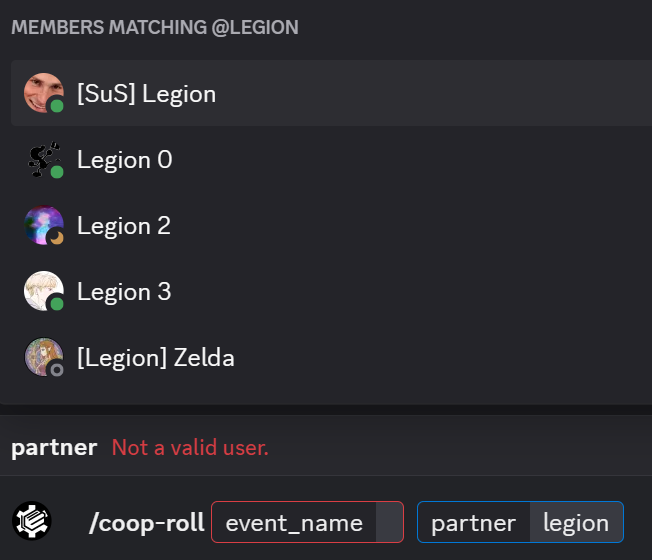Screen dimensions: 652x560
Task: Click the "Members Matching @Legion" header
Action: click(x=155, y=27)
